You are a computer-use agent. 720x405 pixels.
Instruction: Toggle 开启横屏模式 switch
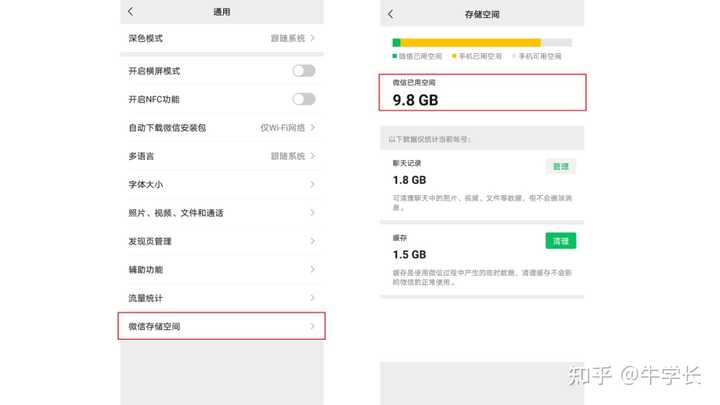(x=304, y=71)
